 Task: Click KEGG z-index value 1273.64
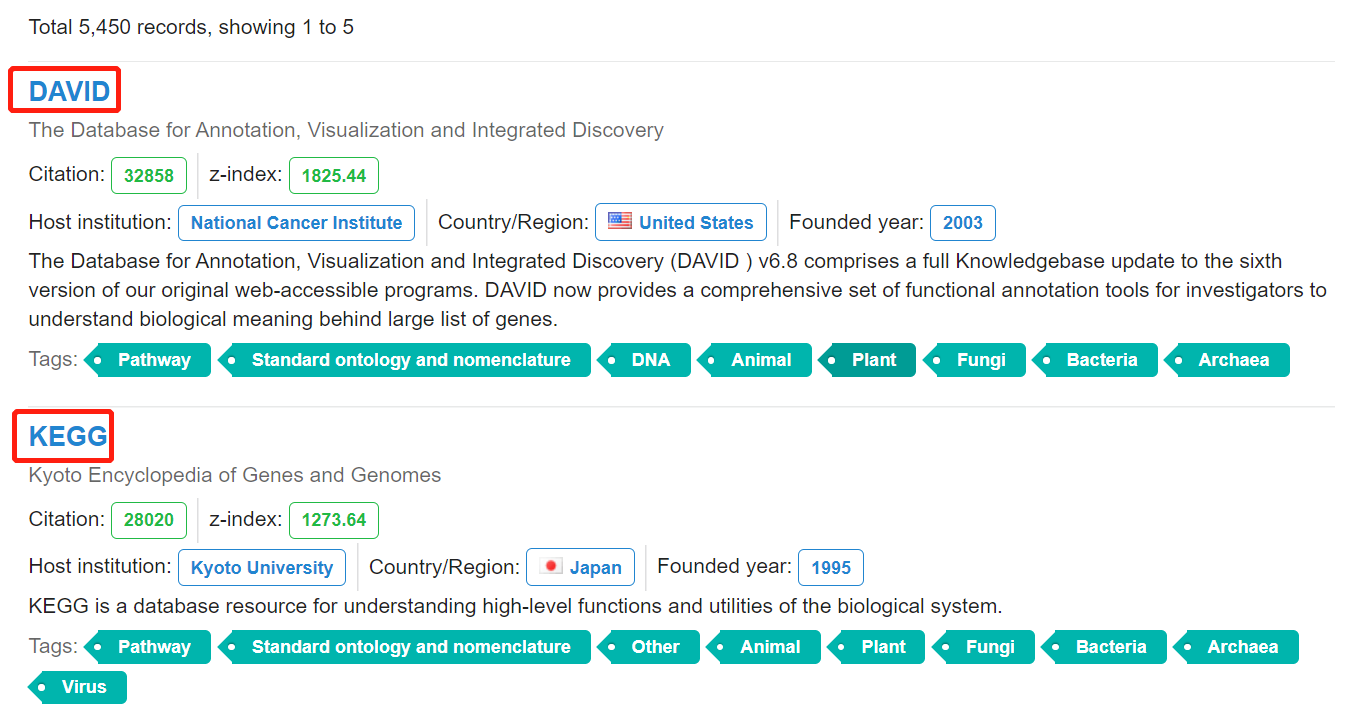pyautogui.click(x=334, y=520)
